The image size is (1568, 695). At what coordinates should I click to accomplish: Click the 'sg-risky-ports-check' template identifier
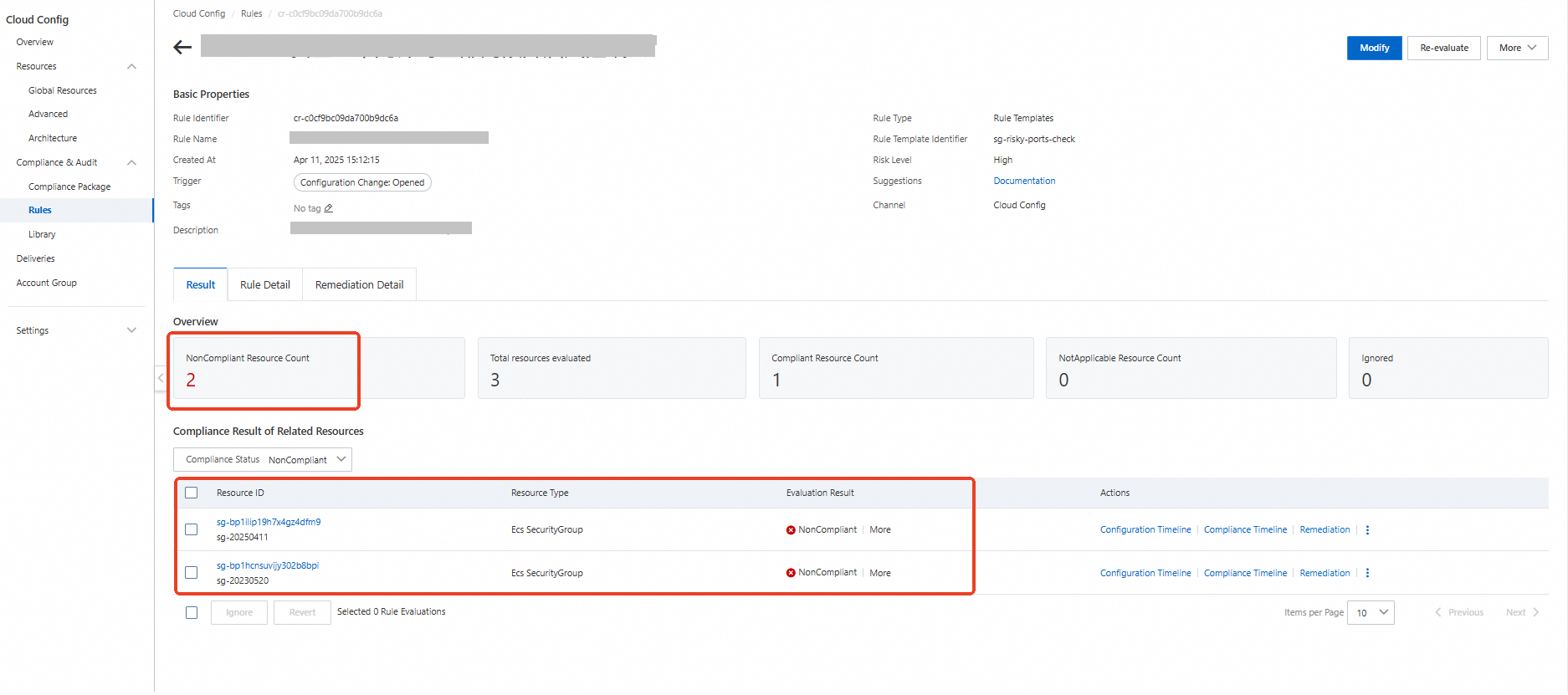(1034, 139)
